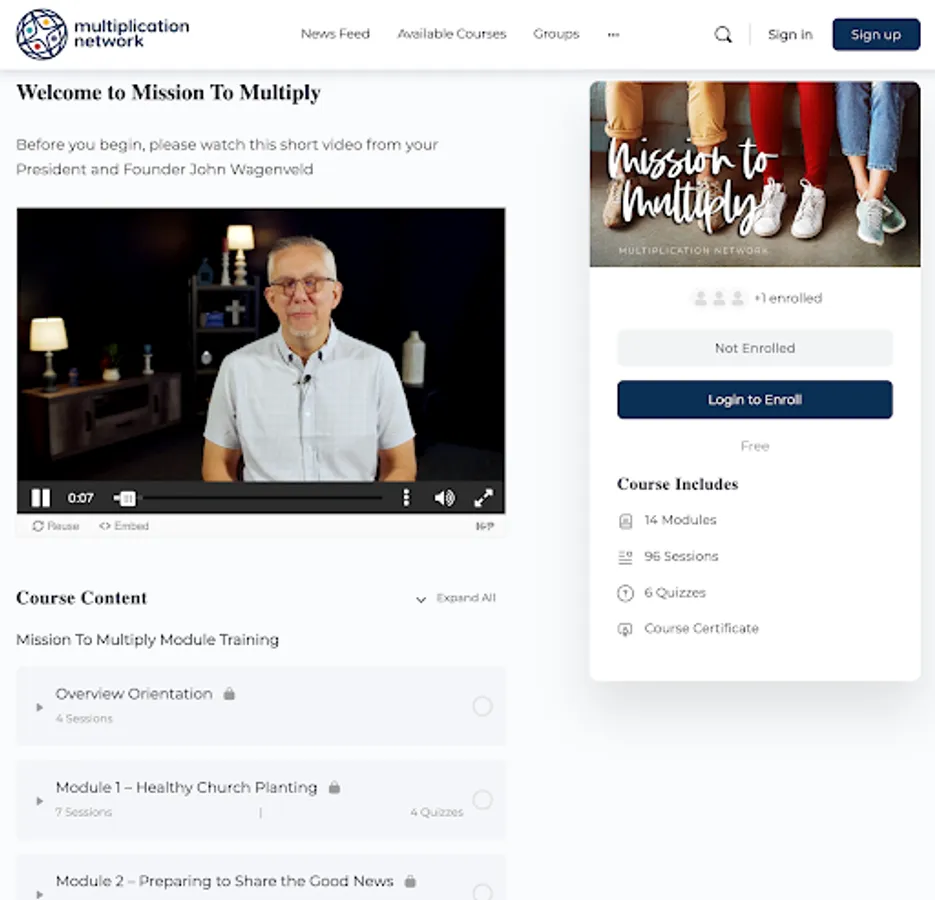Click 'Mission To Multiply Module Training' heading
The image size is (935, 900).
[147, 639]
